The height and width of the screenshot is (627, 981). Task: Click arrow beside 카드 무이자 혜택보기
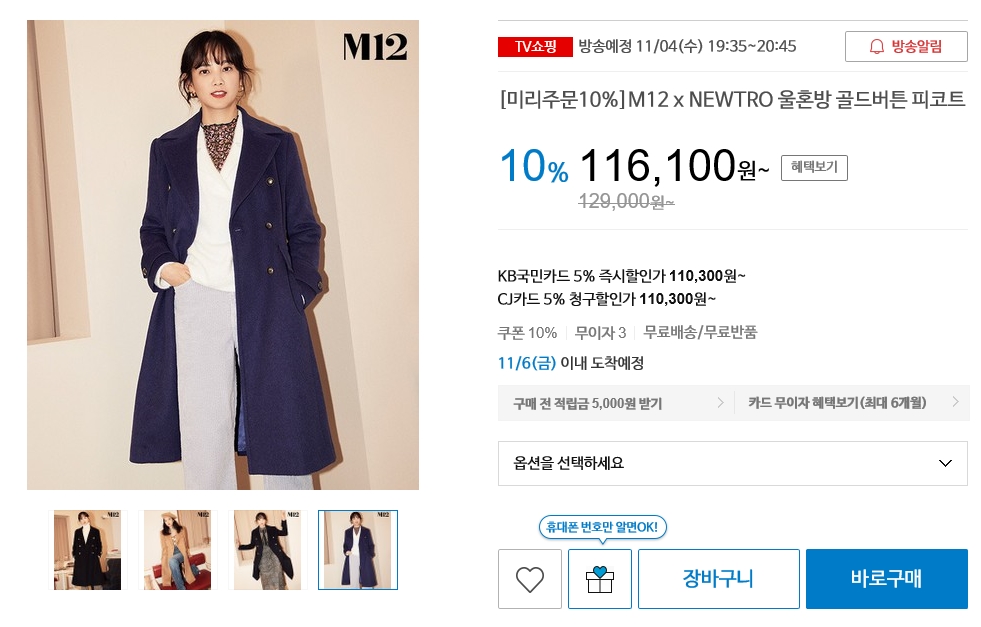pos(955,402)
